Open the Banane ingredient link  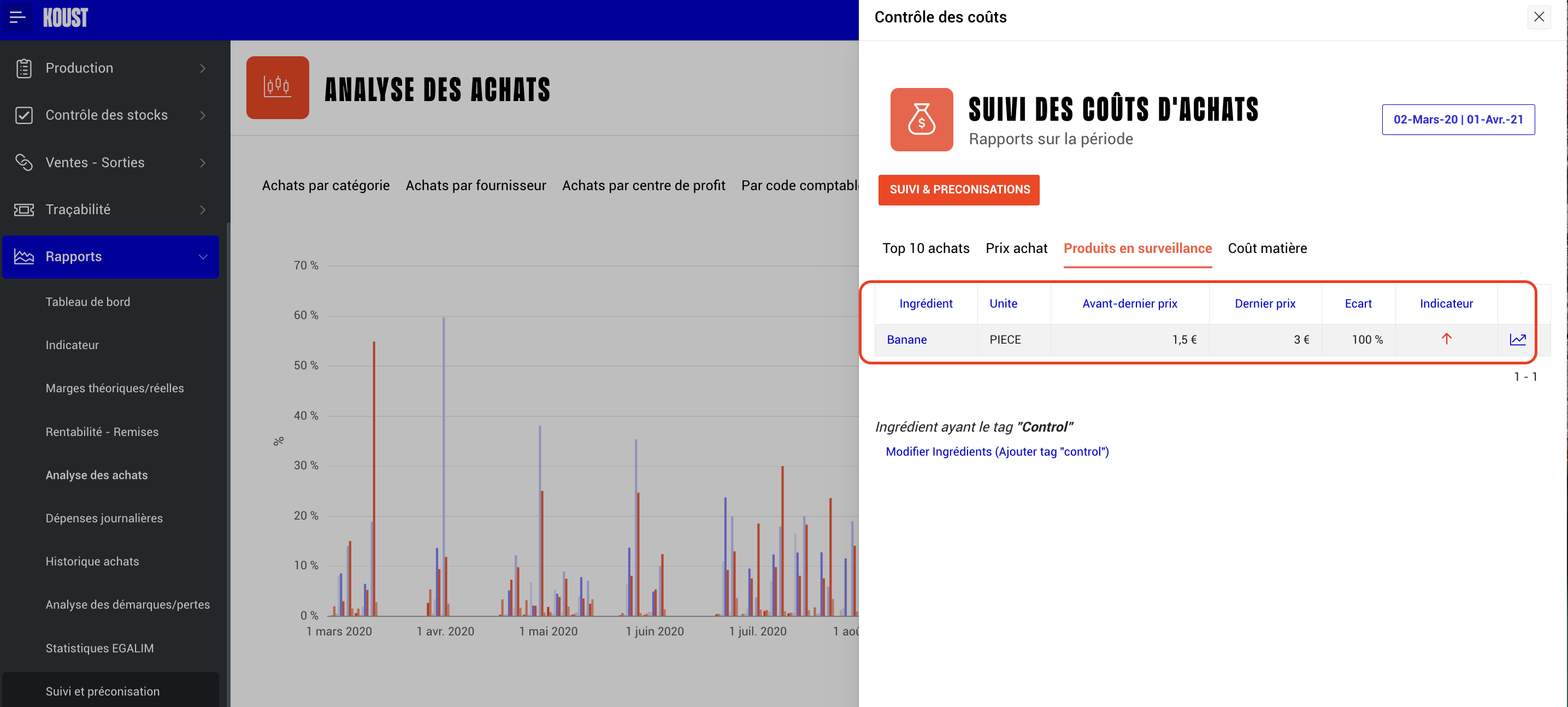[906, 340]
